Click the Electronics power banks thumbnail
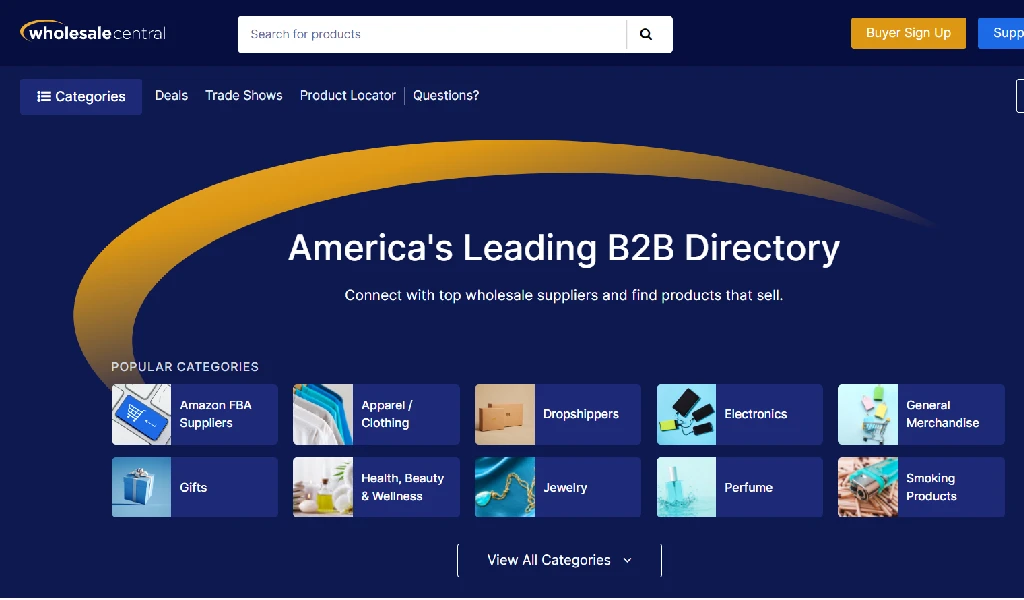The width and height of the screenshot is (1024, 600). (x=686, y=415)
